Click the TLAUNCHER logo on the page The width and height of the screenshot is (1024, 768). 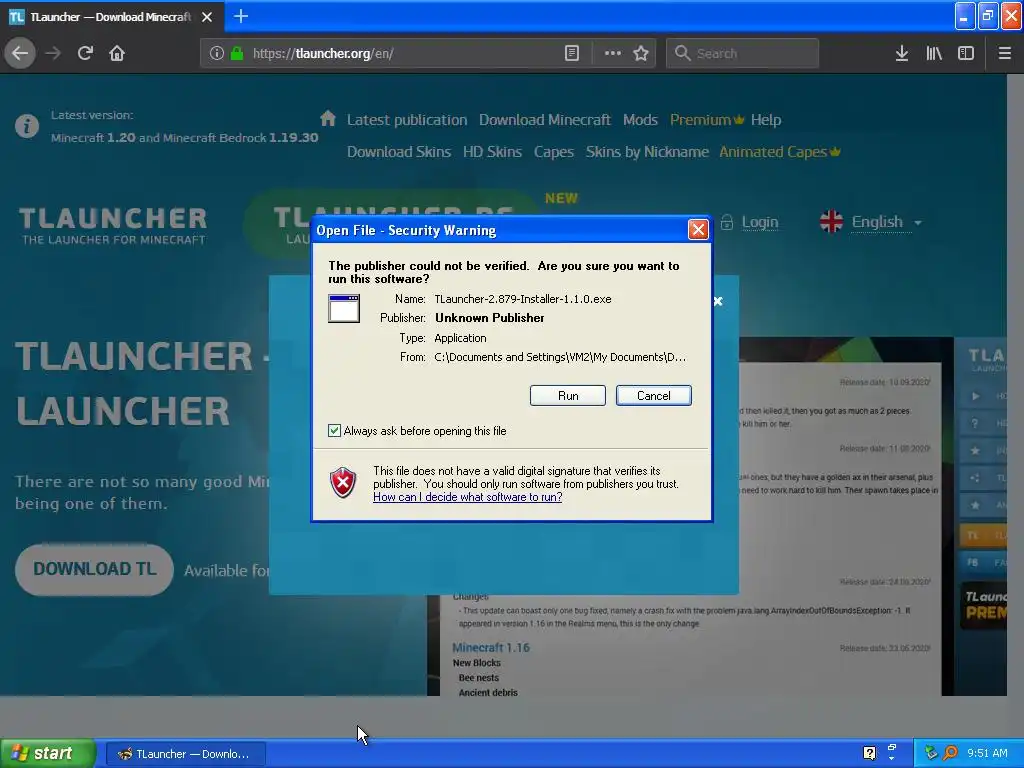(113, 226)
